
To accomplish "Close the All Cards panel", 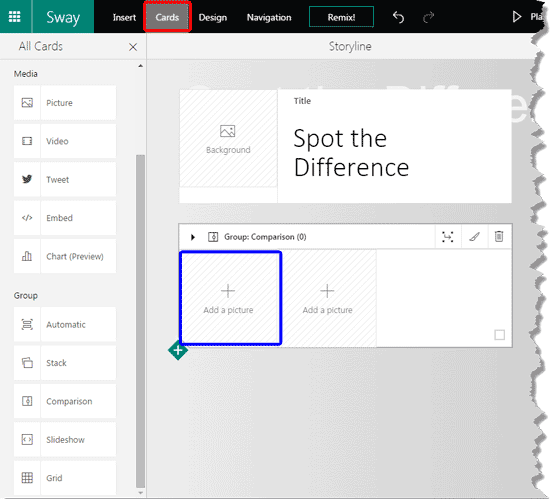I will (x=133, y=47).
